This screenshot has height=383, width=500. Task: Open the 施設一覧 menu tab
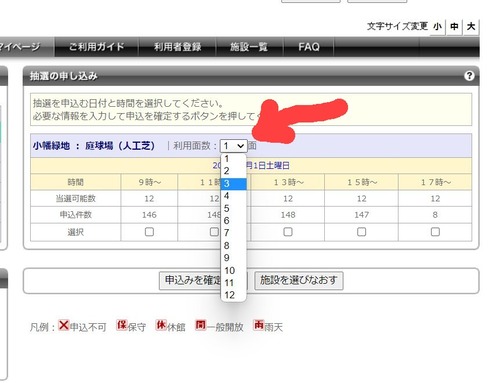(249, 47)
